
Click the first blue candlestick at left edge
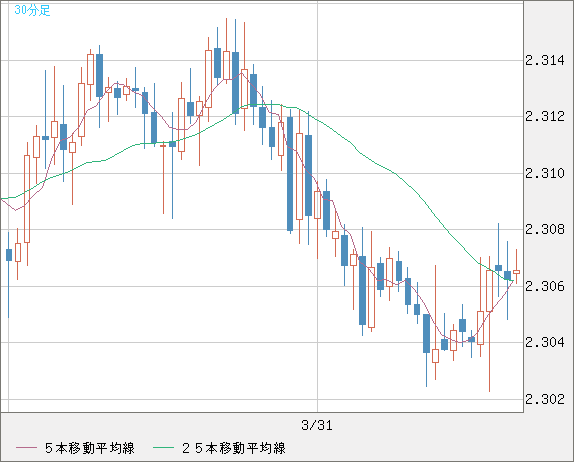coord(9,255)
